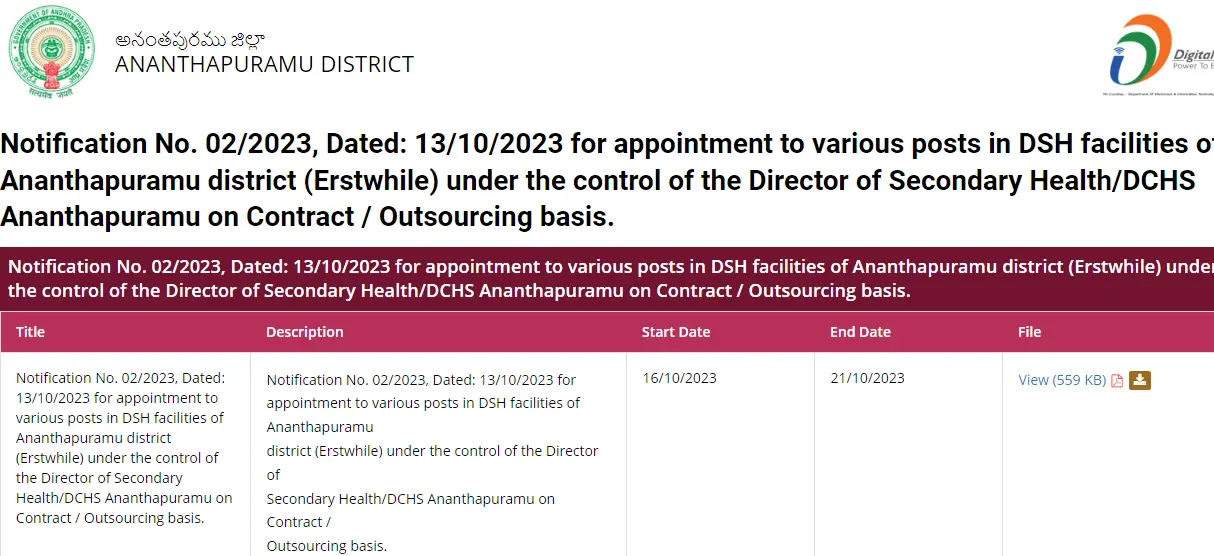
Task: Click the maroon table caption banner
Action: coord(607,279)
